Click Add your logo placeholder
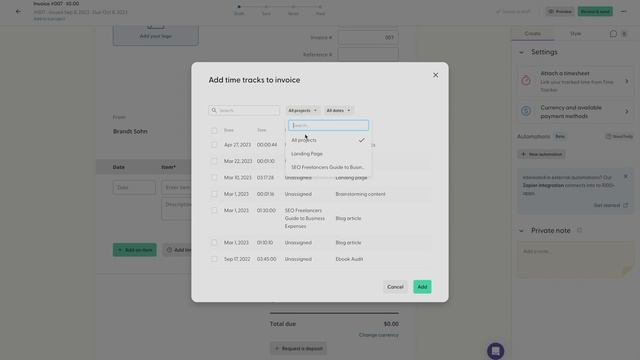This screenshot has height=360, width=640. click(x=156, y=35)
